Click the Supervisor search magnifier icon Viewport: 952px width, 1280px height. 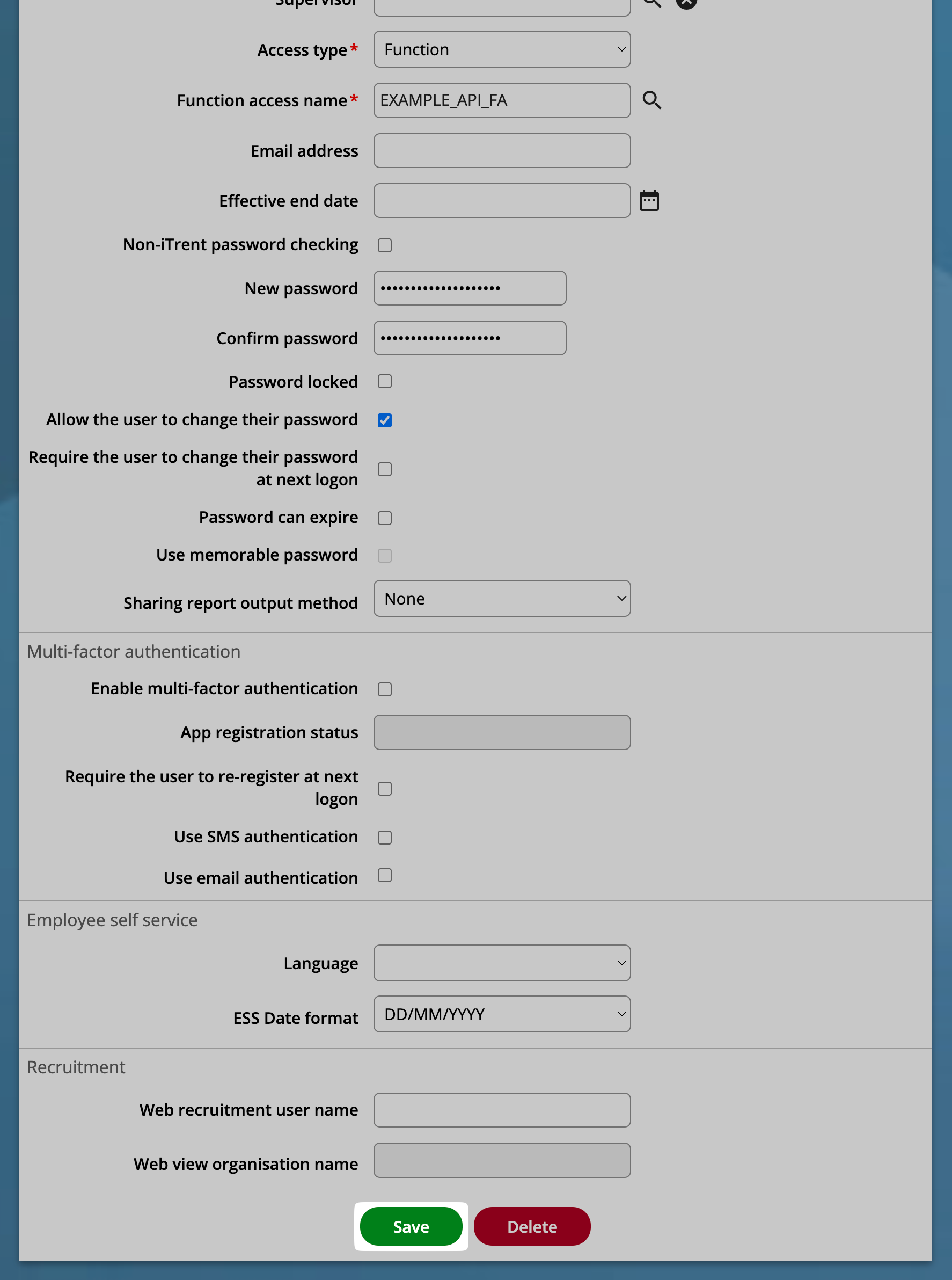click(651, 2)
